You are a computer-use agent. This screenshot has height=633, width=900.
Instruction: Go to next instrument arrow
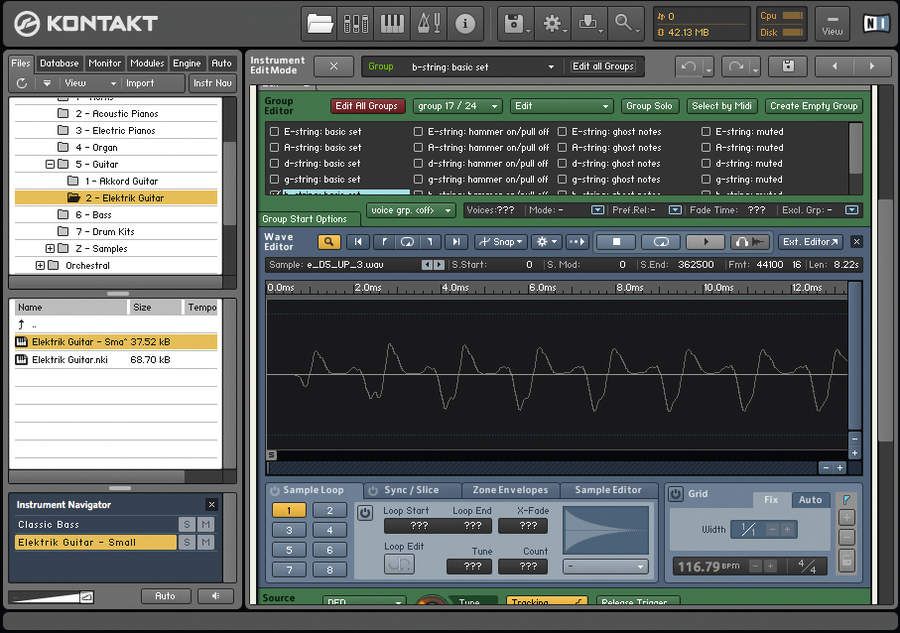tap(872, 67)
